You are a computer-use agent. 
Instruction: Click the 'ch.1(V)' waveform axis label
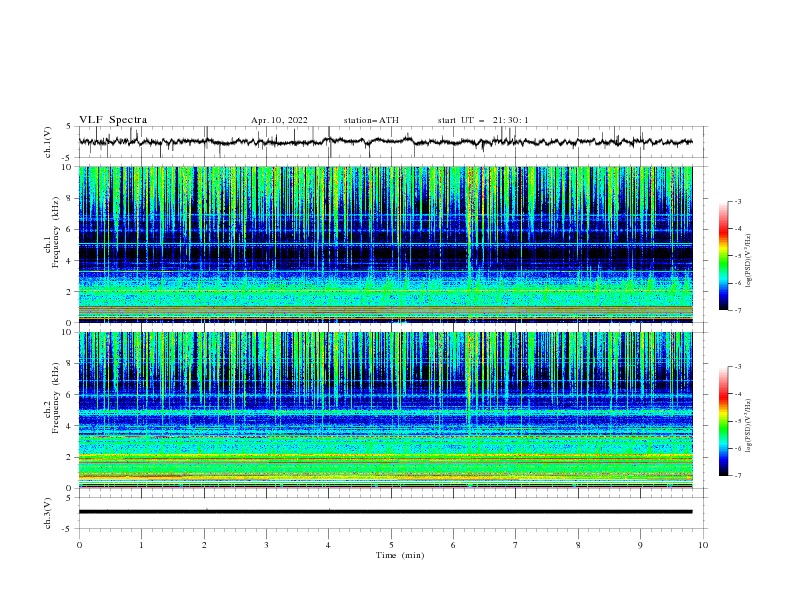pos(48,142)
